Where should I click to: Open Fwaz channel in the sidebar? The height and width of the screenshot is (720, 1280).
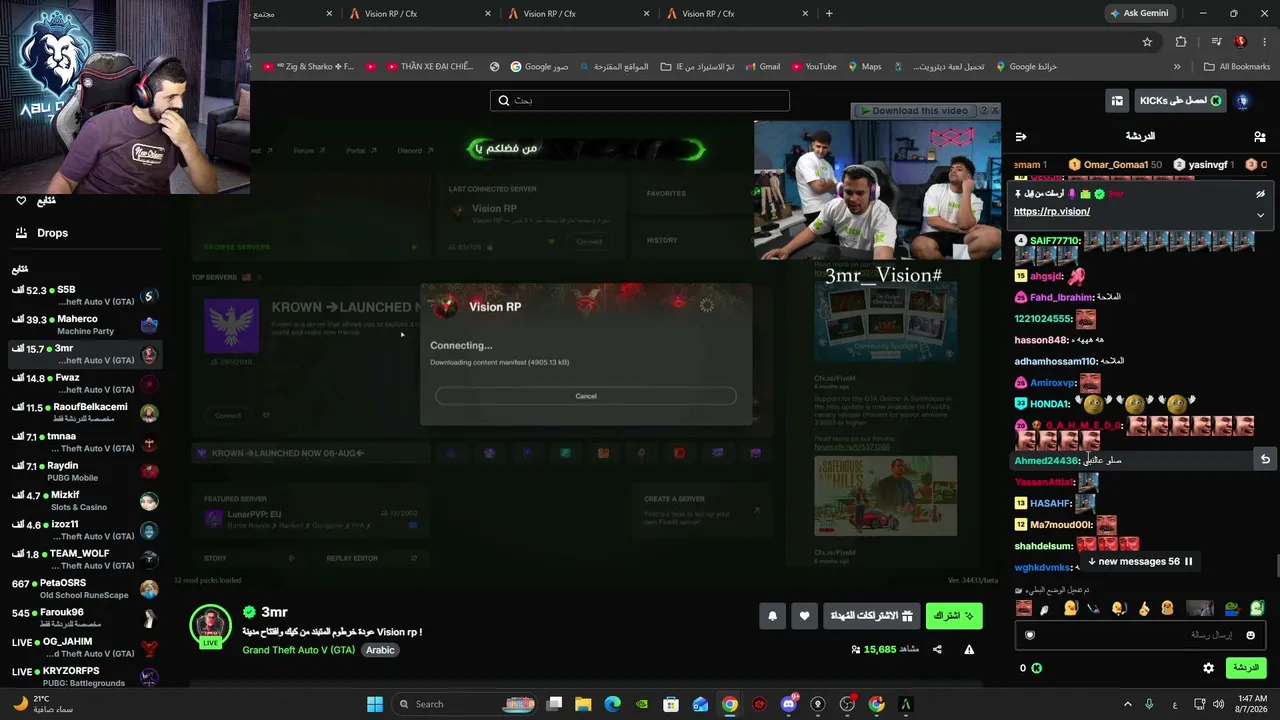[x=85, y=383]
